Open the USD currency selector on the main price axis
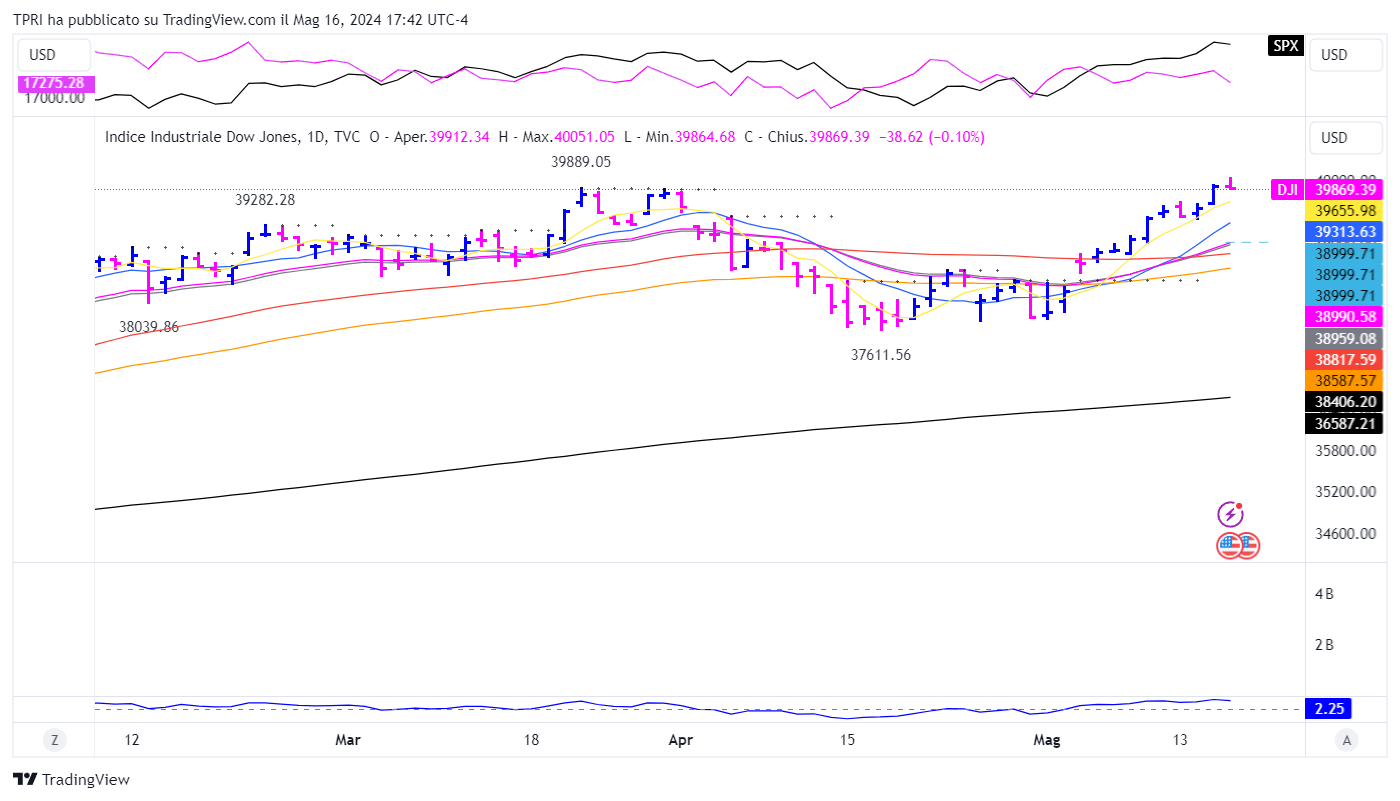 tap(1334, 138)
